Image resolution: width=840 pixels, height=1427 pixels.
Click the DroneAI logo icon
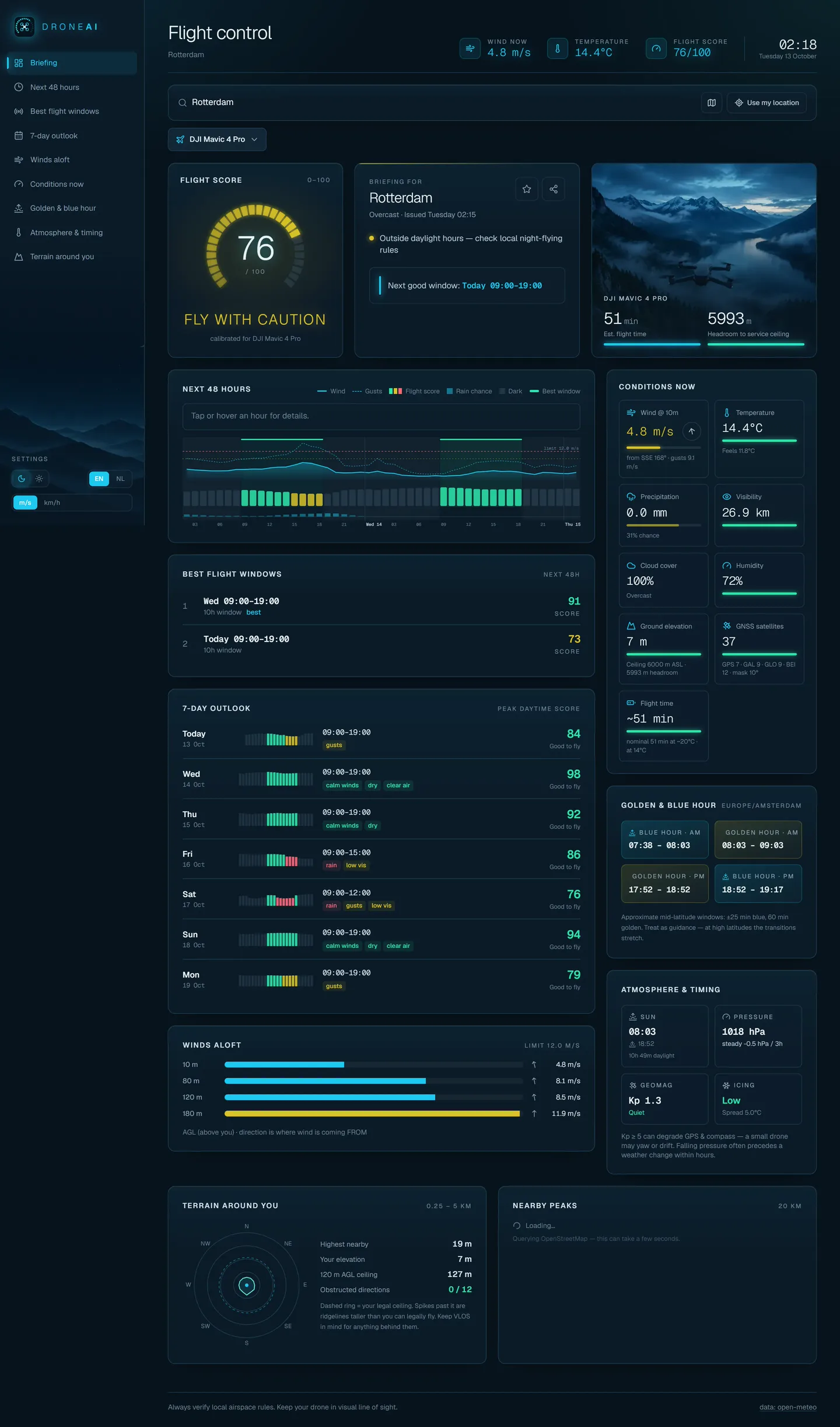pyautogui.click(x=24, y=27)
